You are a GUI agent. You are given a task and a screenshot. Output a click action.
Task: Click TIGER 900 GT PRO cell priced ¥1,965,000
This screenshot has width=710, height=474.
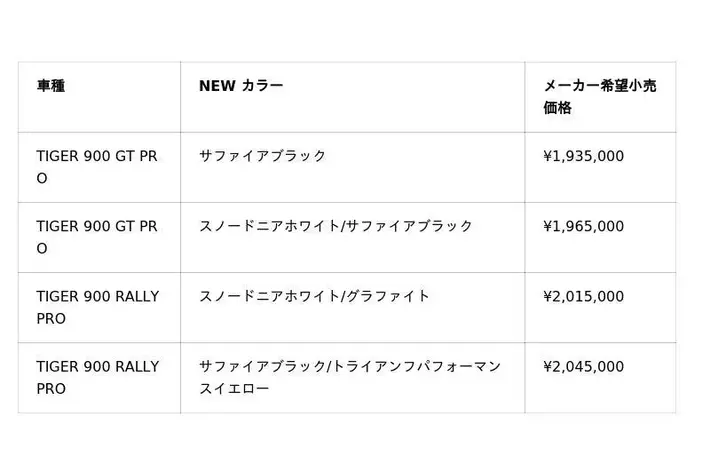[x=97, y=237]
